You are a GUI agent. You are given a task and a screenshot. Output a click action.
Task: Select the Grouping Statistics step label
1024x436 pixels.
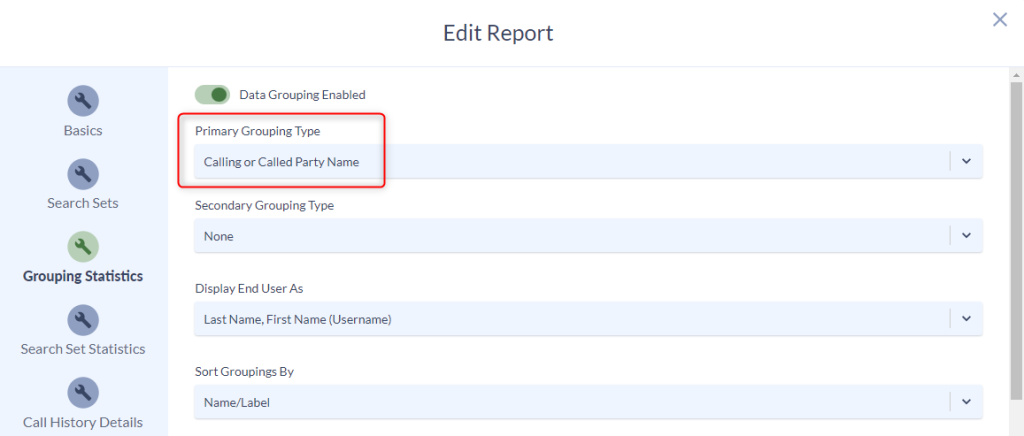point(83,276)
